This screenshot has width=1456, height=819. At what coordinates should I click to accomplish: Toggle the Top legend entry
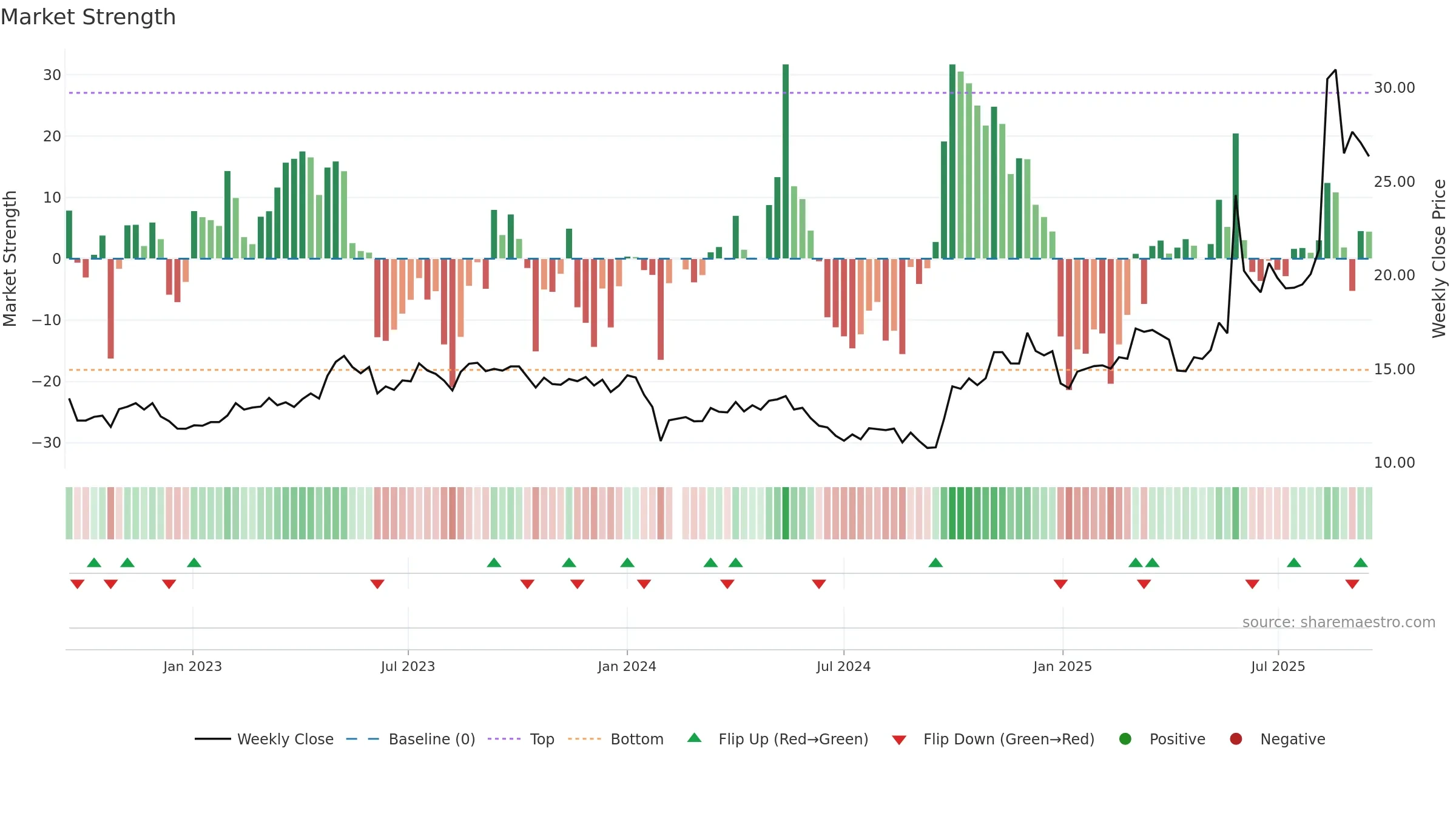point(521,739)
